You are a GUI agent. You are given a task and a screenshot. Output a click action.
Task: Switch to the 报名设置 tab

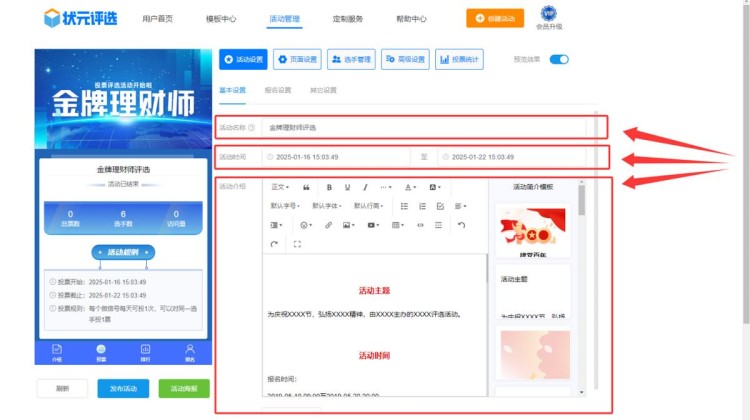(277, 91)
